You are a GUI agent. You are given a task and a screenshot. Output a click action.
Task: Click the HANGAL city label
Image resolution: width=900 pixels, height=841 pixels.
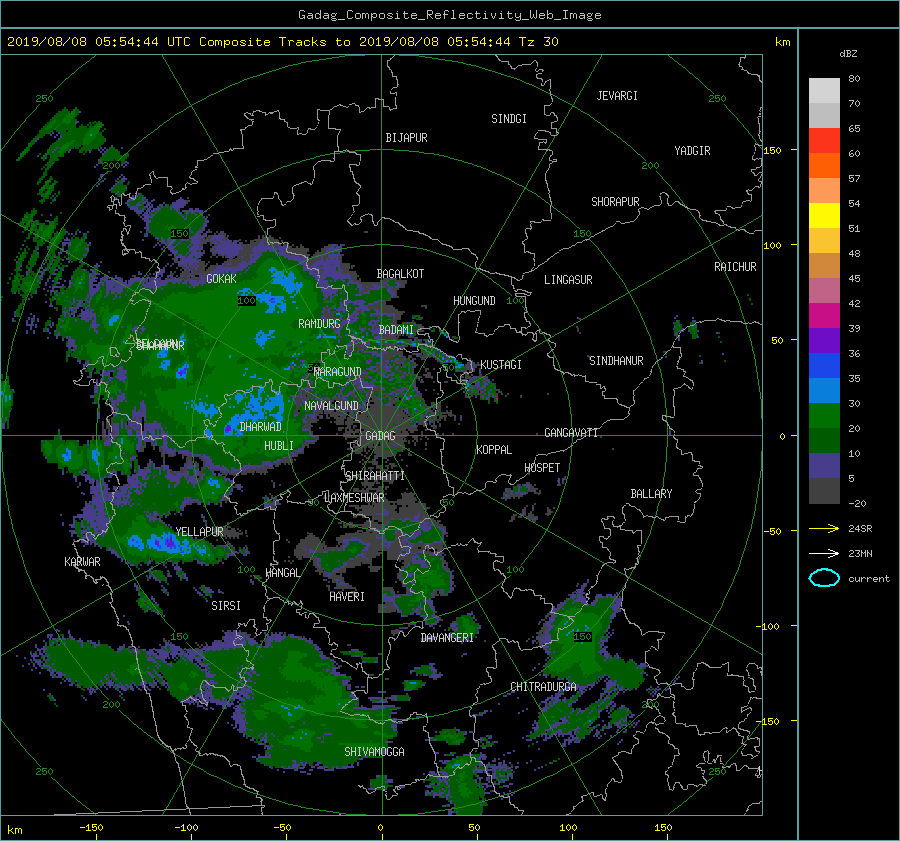click(282, 573)
